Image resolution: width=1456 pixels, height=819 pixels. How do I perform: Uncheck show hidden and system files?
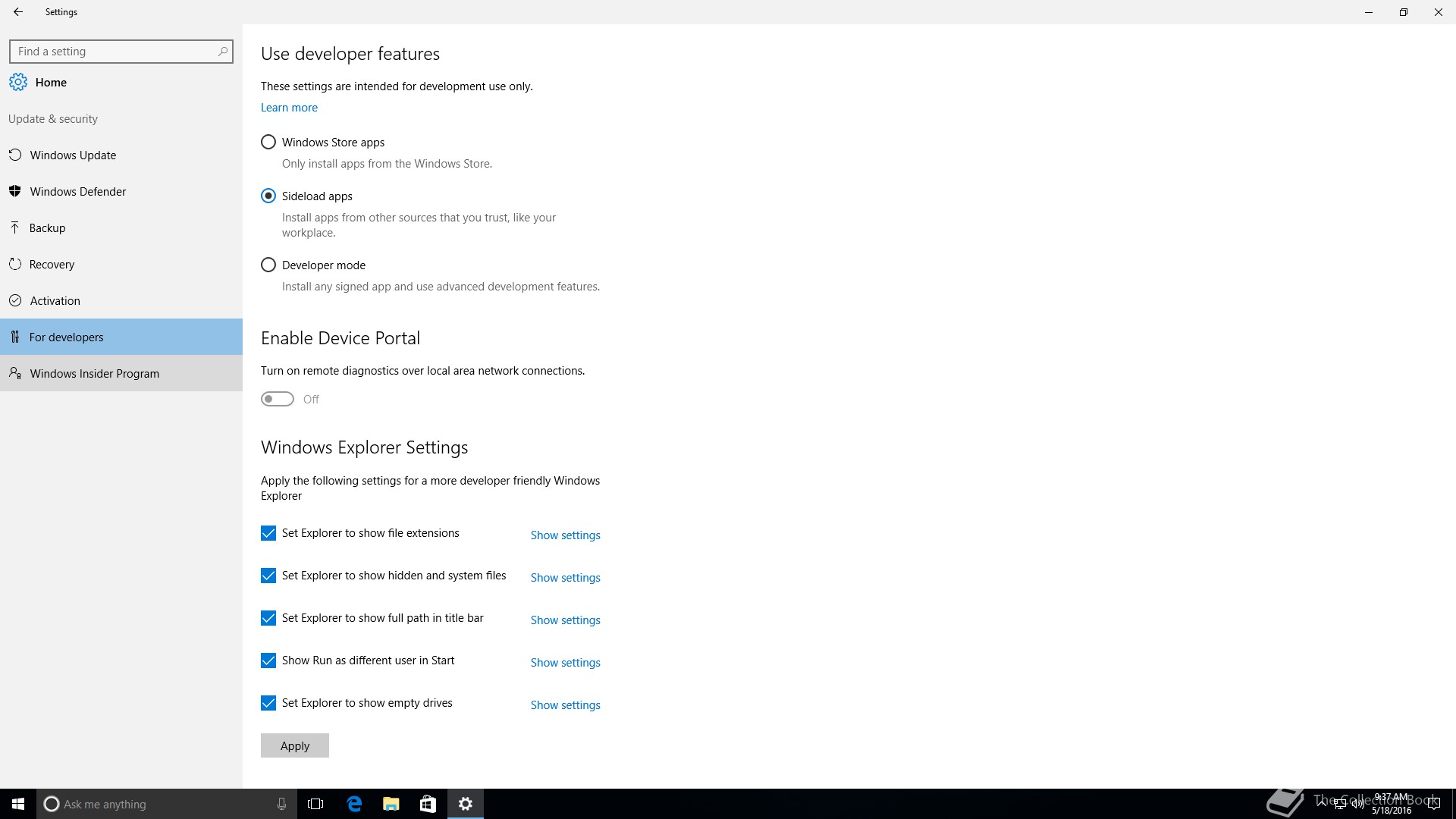coord(268,576)
